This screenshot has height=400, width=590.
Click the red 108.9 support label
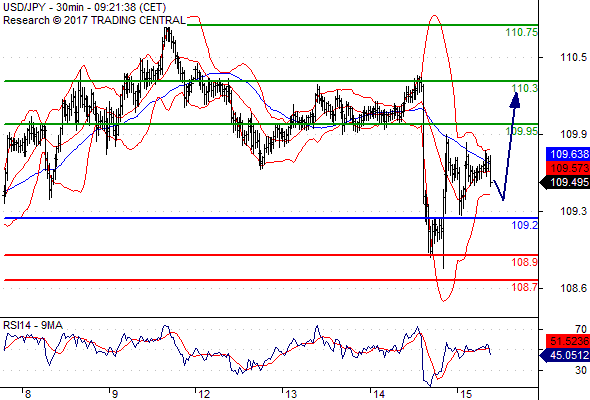coord(525,262)
